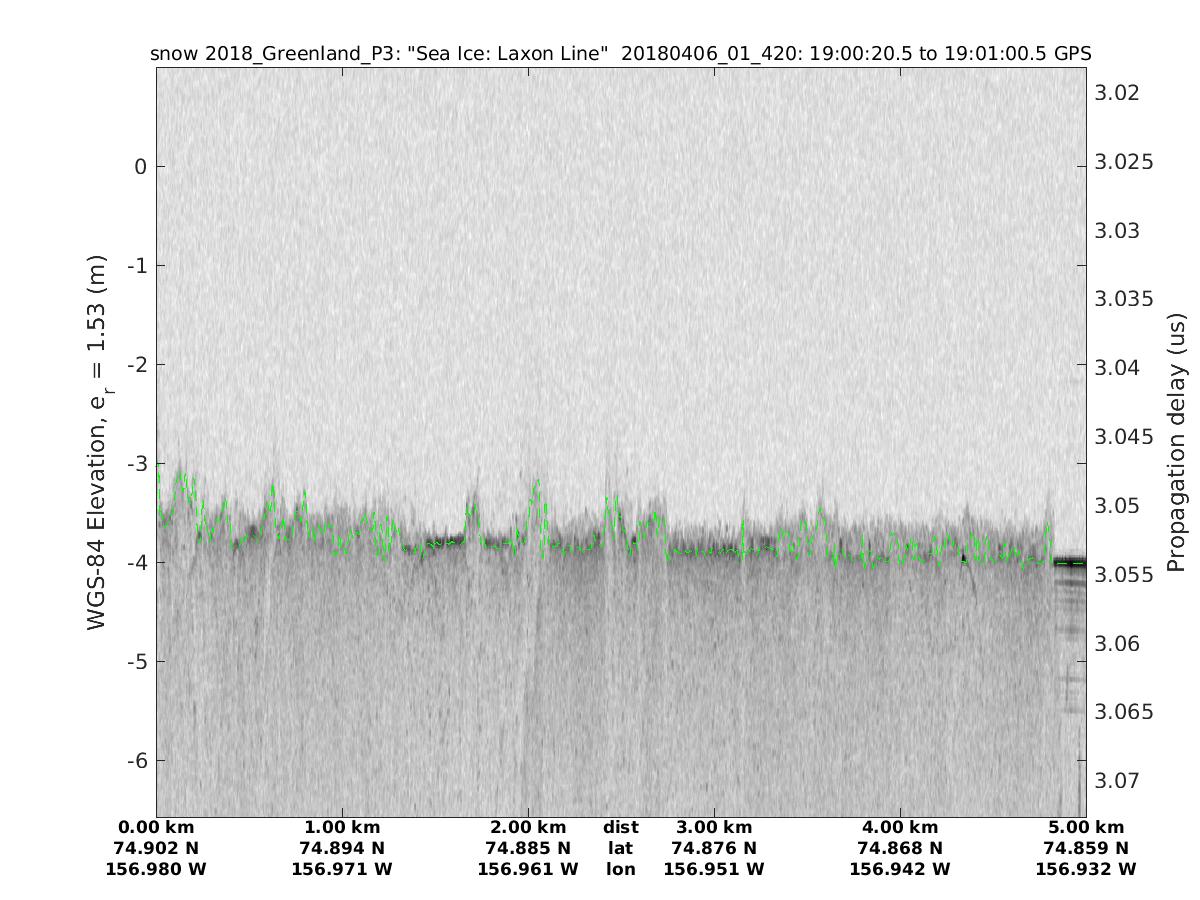This screenshot has height=900, width=1200.
Task: Click the "156.942 W" longitude label
Action: tap(900, 870)
